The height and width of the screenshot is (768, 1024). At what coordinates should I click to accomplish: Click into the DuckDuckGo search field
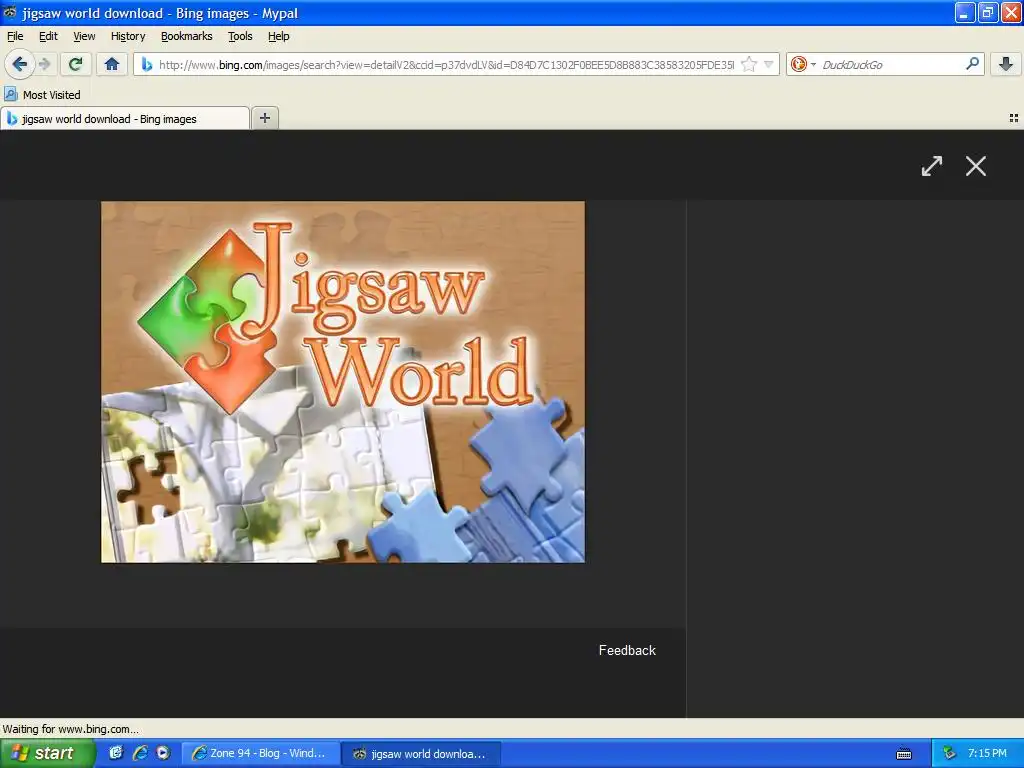click(x=891, y=65)
